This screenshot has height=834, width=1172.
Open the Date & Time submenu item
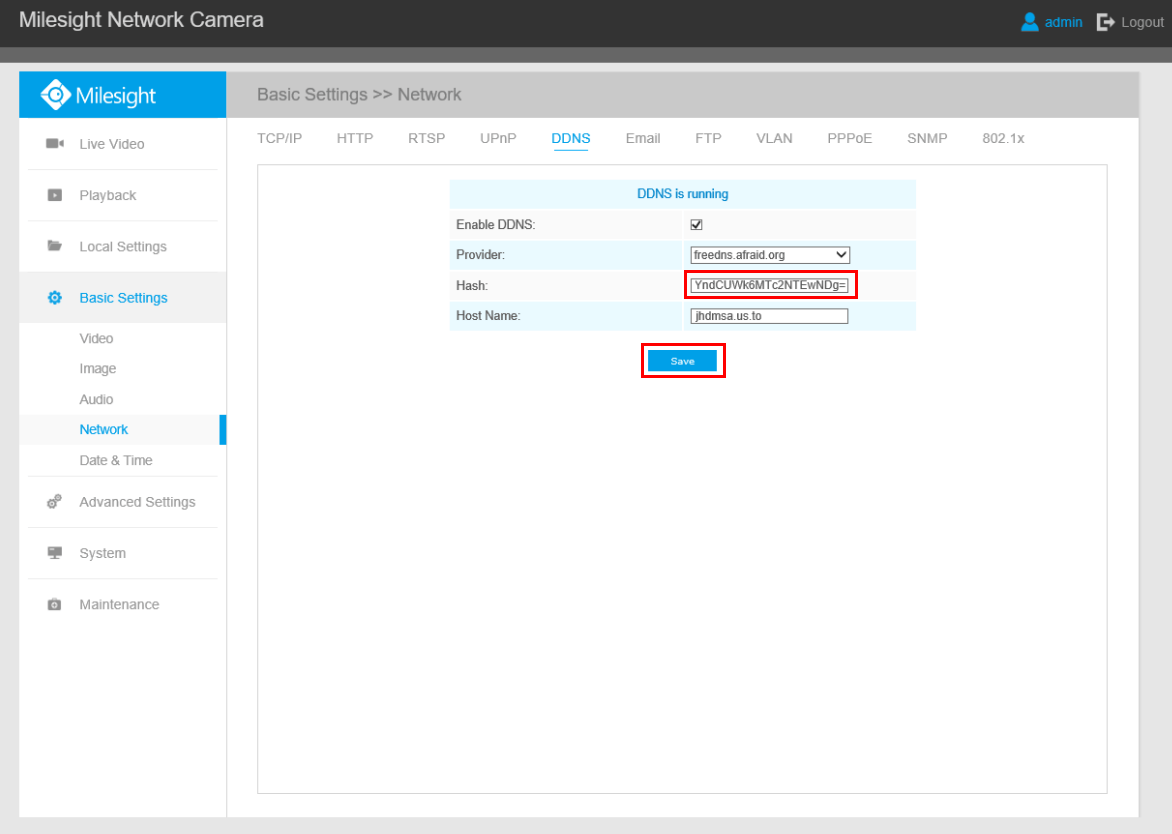coord(116,460)
